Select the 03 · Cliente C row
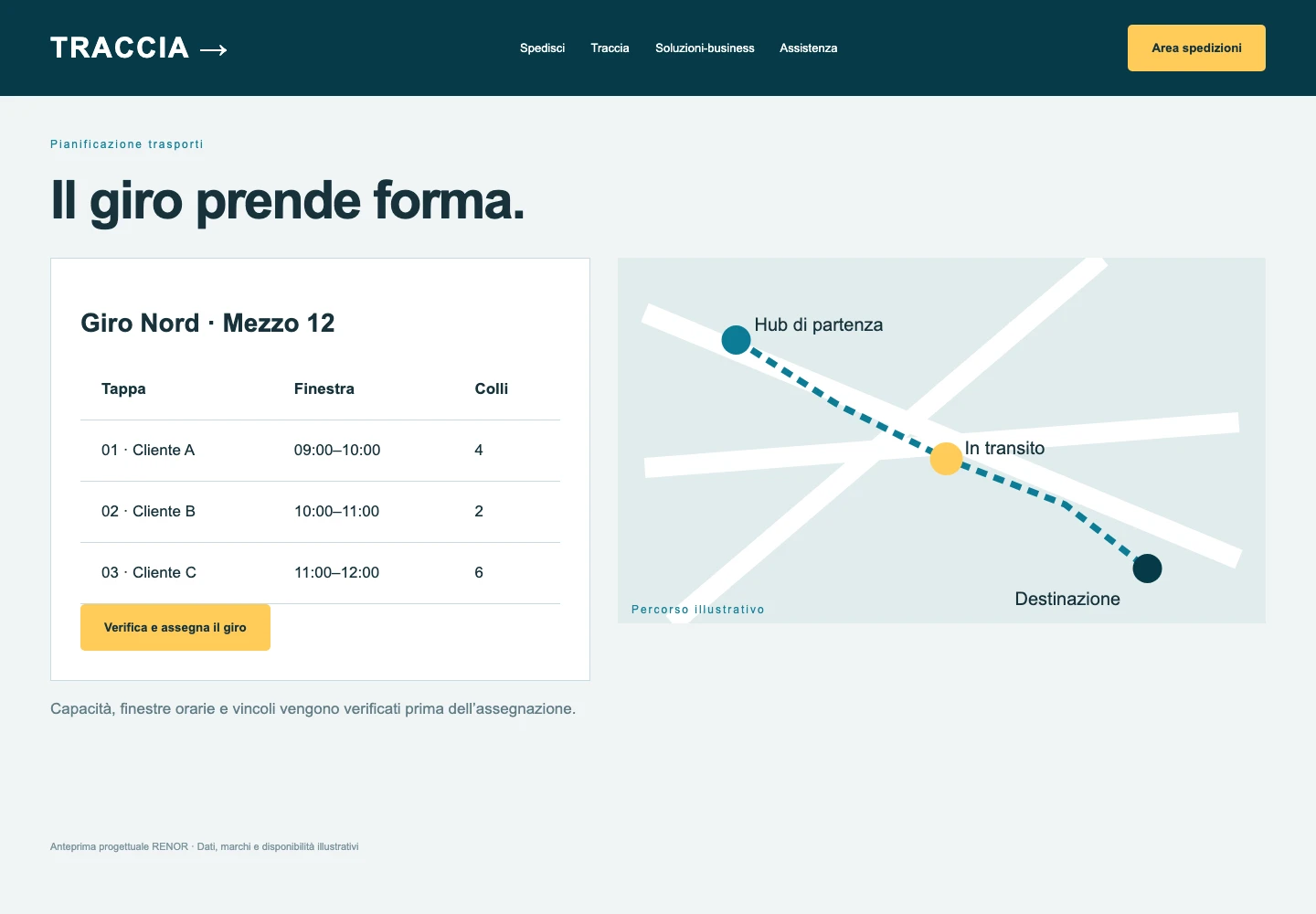This screenshot has height=914, width=1316. click(320, 573)
